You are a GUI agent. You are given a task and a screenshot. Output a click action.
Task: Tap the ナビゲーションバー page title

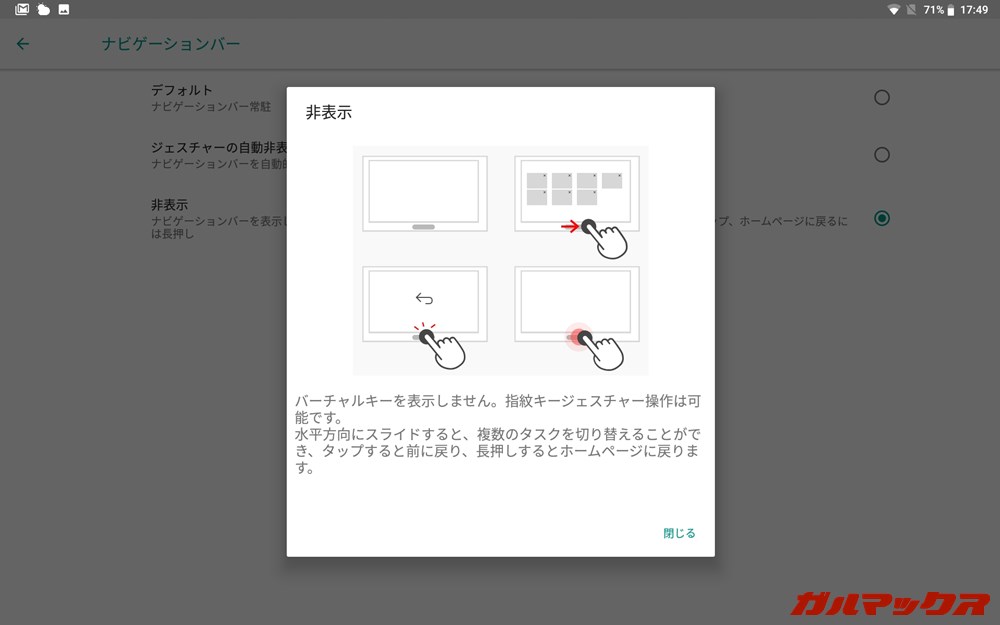171,44
